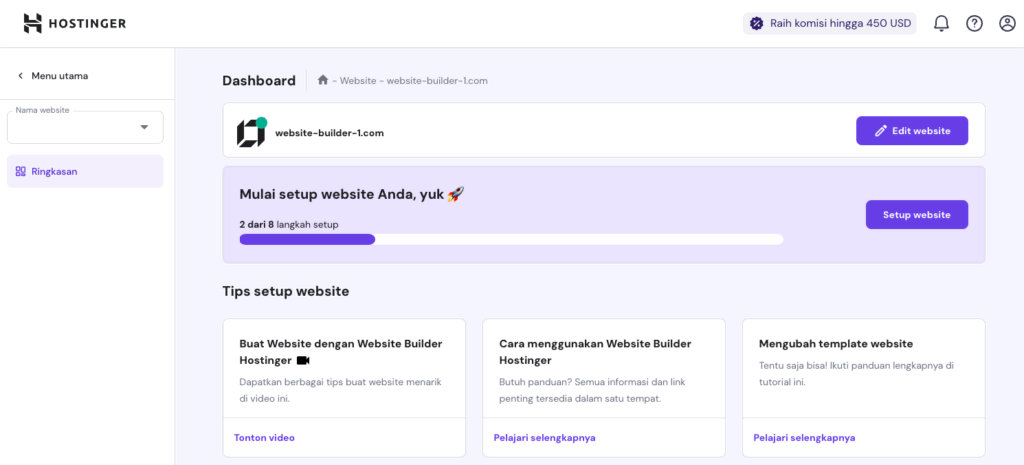Open Pelajari selengkapnya under Mengubah template
Screen dimensions: 1024x465
(x=804, y=437)
